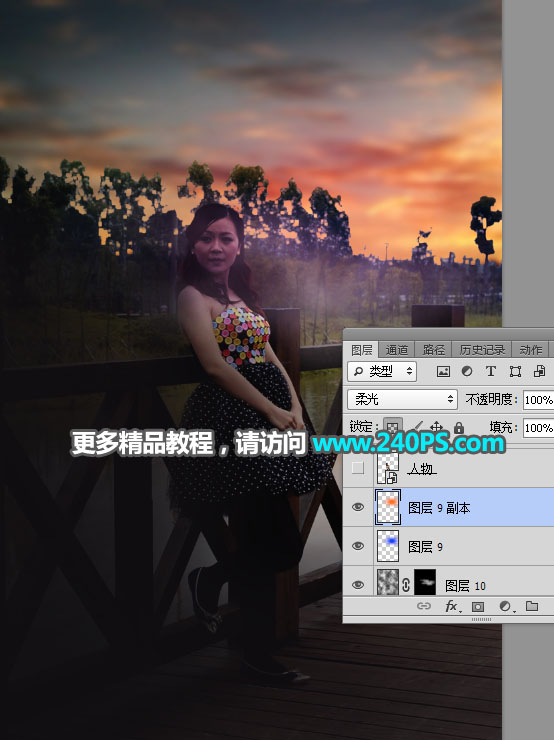
Task: Click the panel resize grip at bottom
Action: point(481,619)
